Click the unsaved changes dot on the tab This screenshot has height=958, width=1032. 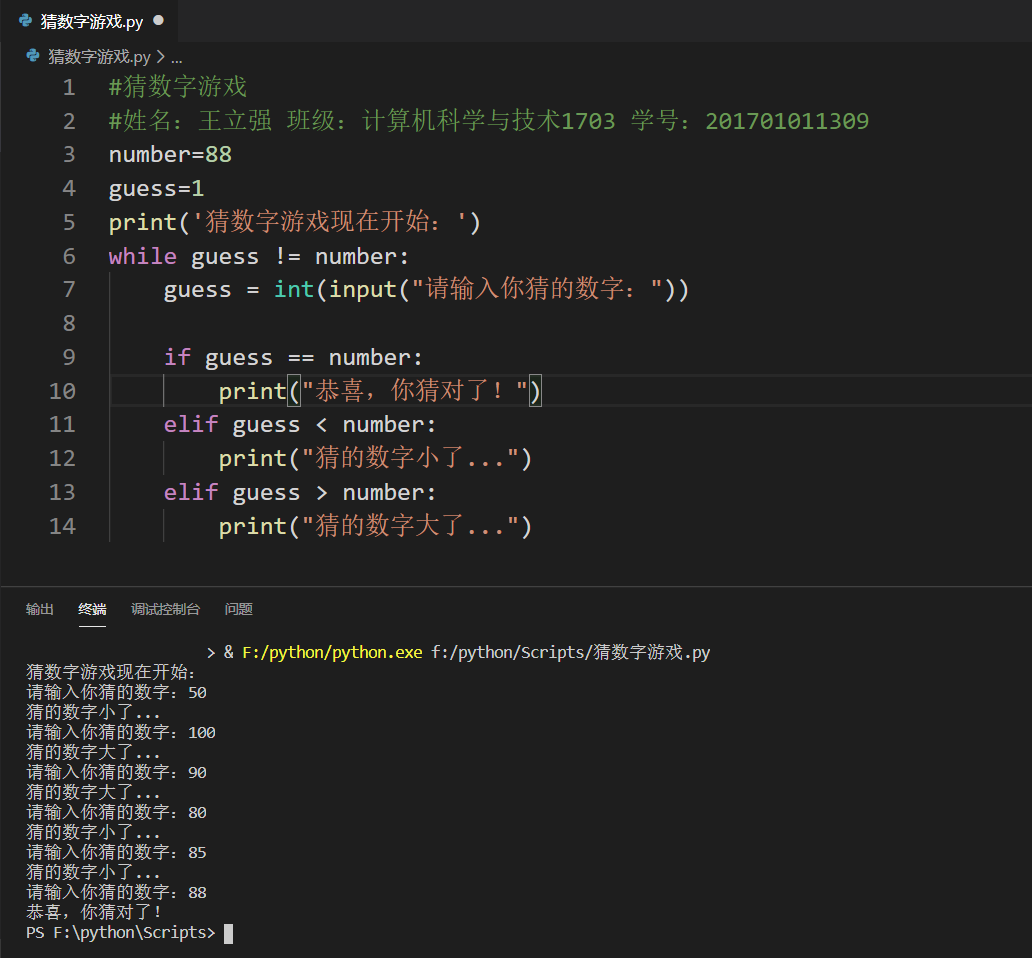[160, 19]
